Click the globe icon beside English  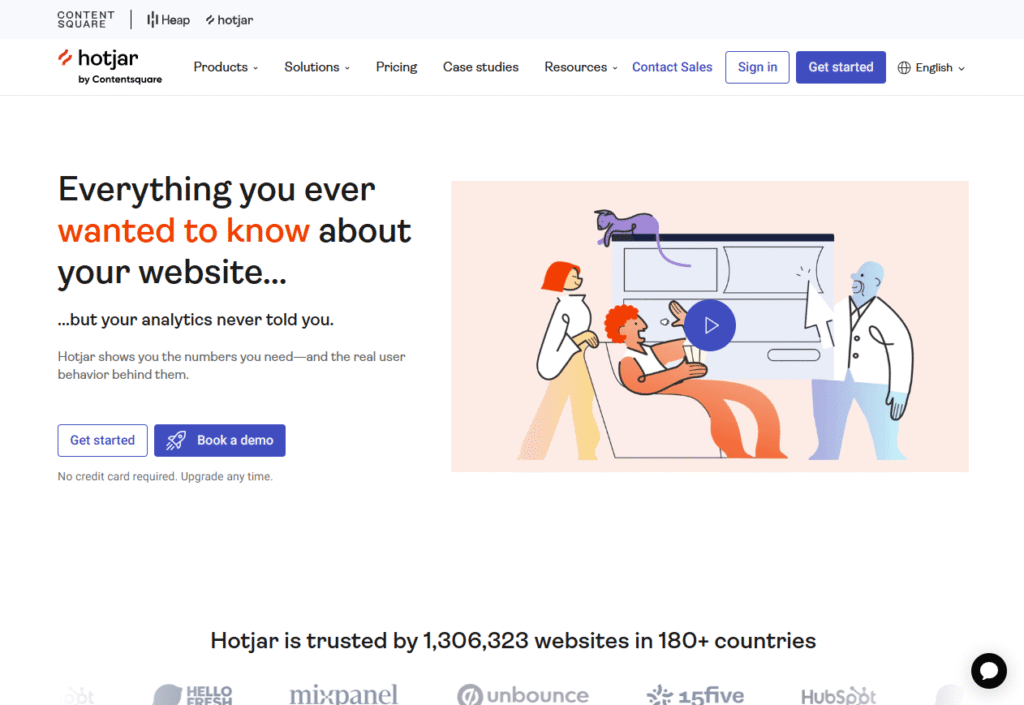(904, 68)
